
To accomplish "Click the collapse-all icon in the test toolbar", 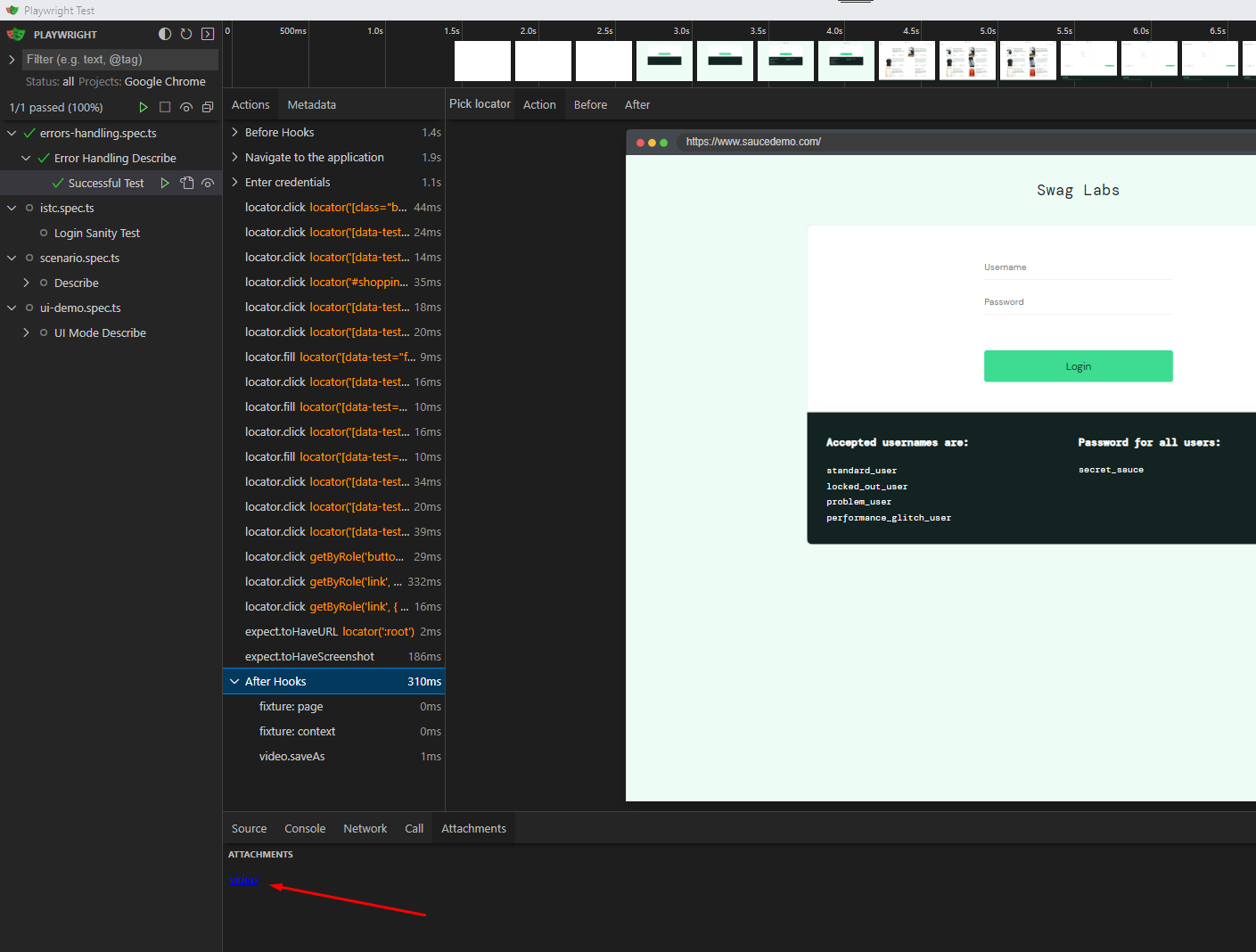I will coord(208,106).
